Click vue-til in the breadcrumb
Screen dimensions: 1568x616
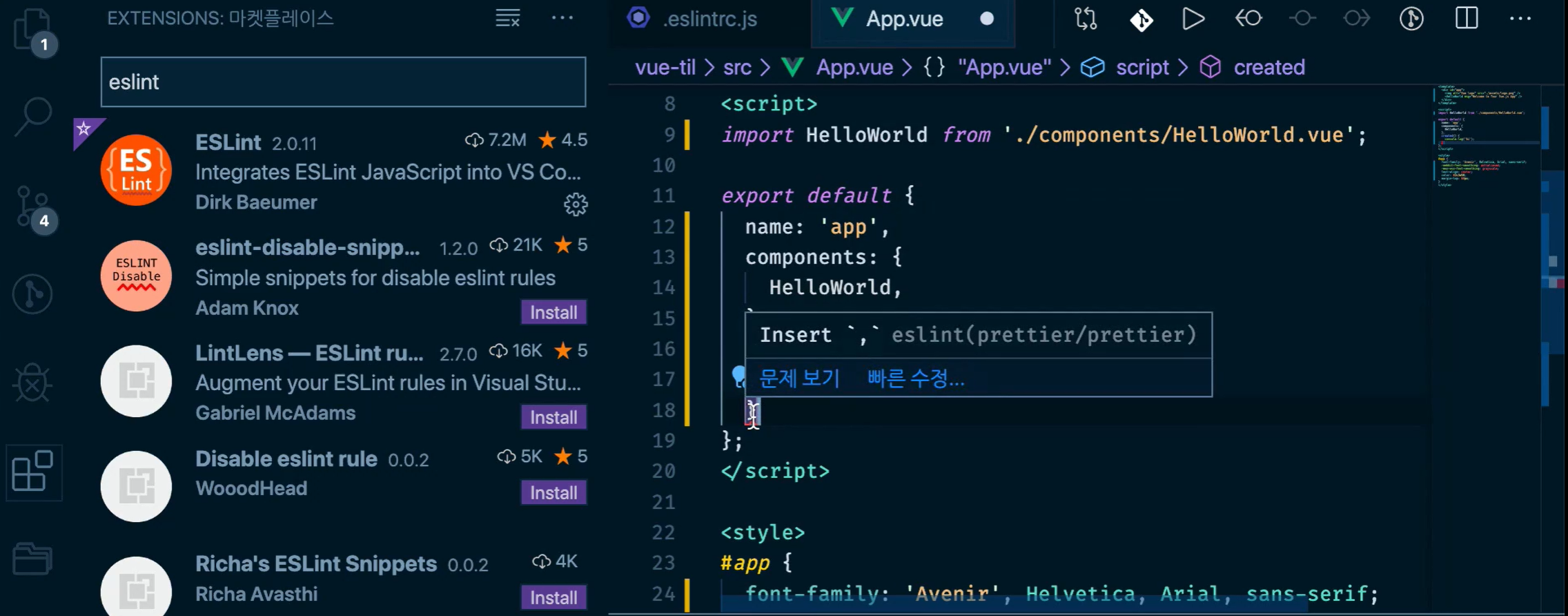coord(665,67)
